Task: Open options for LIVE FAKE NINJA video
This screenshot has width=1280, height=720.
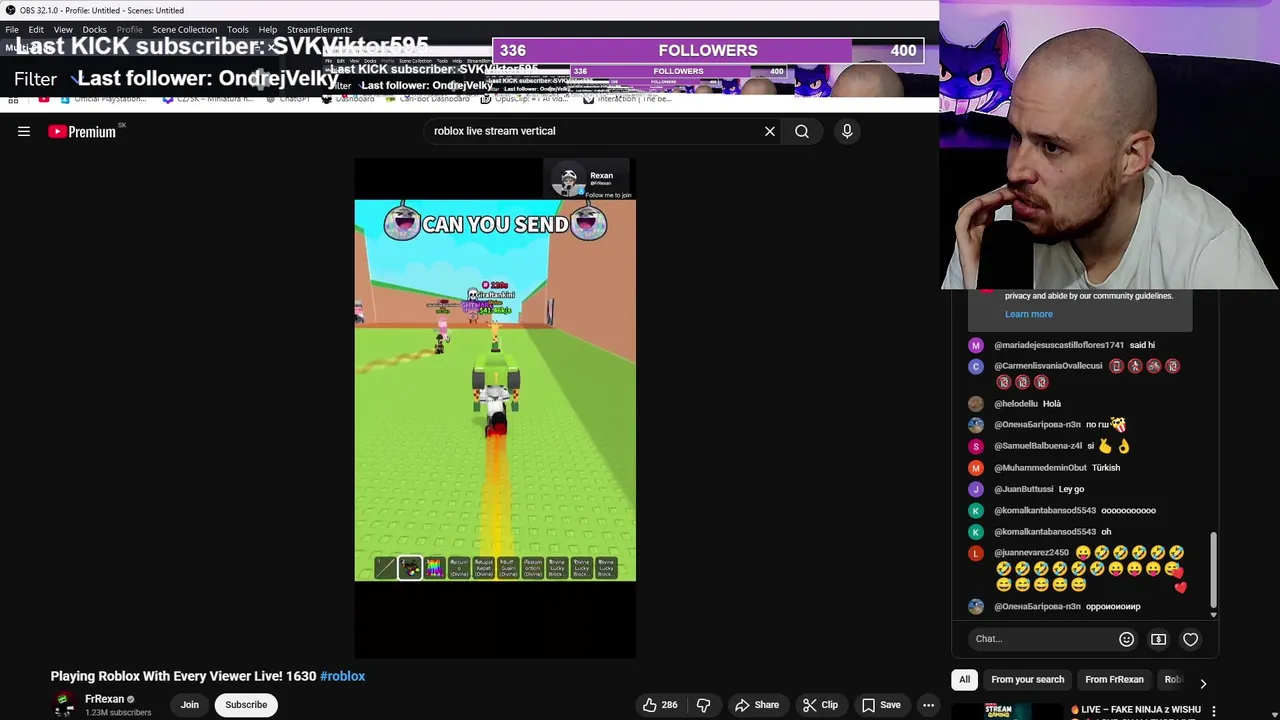Action: click(1213, 710)
